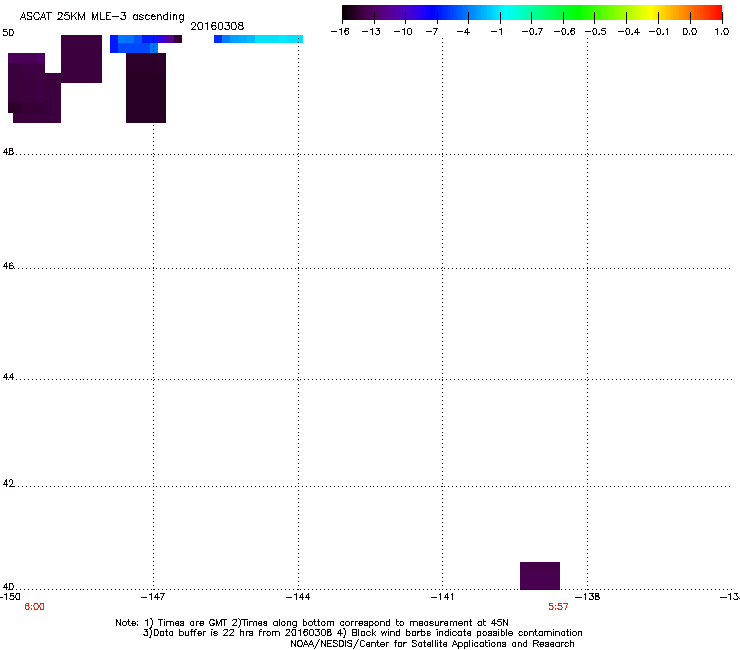Click the red 6:00 swath time
Screen dimensions: 740x650
click(34, 607)
